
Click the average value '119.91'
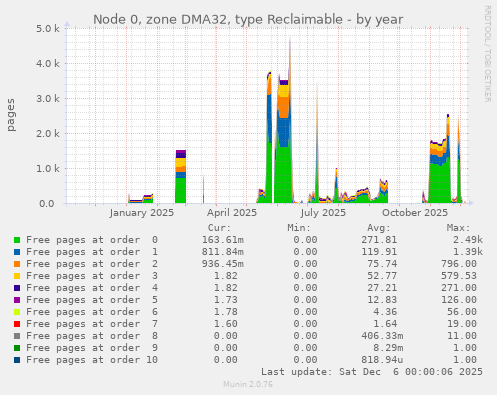pyautogui.click(x=379, y=252)
